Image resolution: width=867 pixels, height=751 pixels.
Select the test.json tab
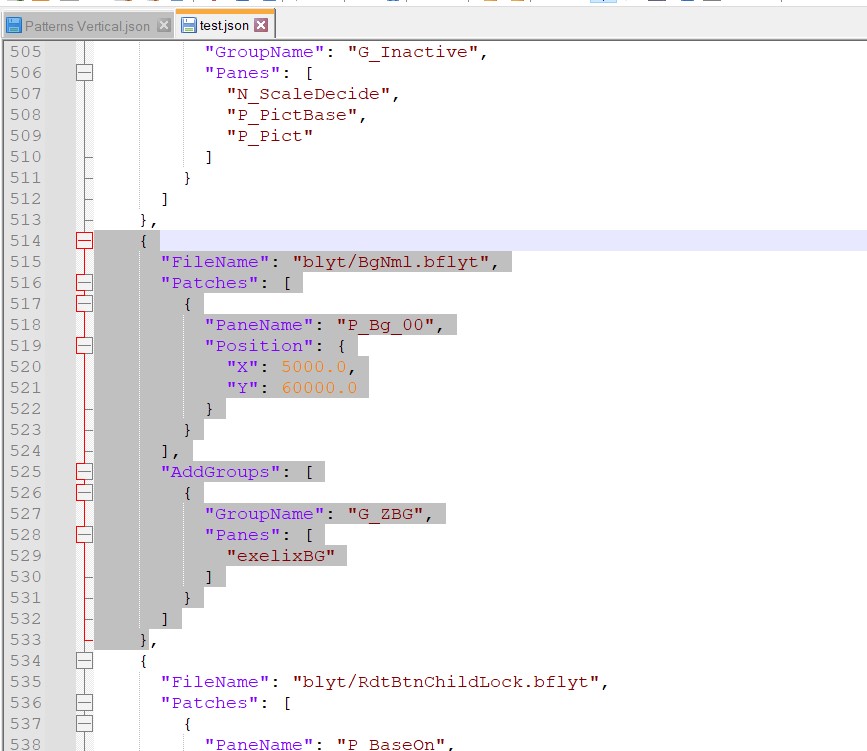[224, 25]
